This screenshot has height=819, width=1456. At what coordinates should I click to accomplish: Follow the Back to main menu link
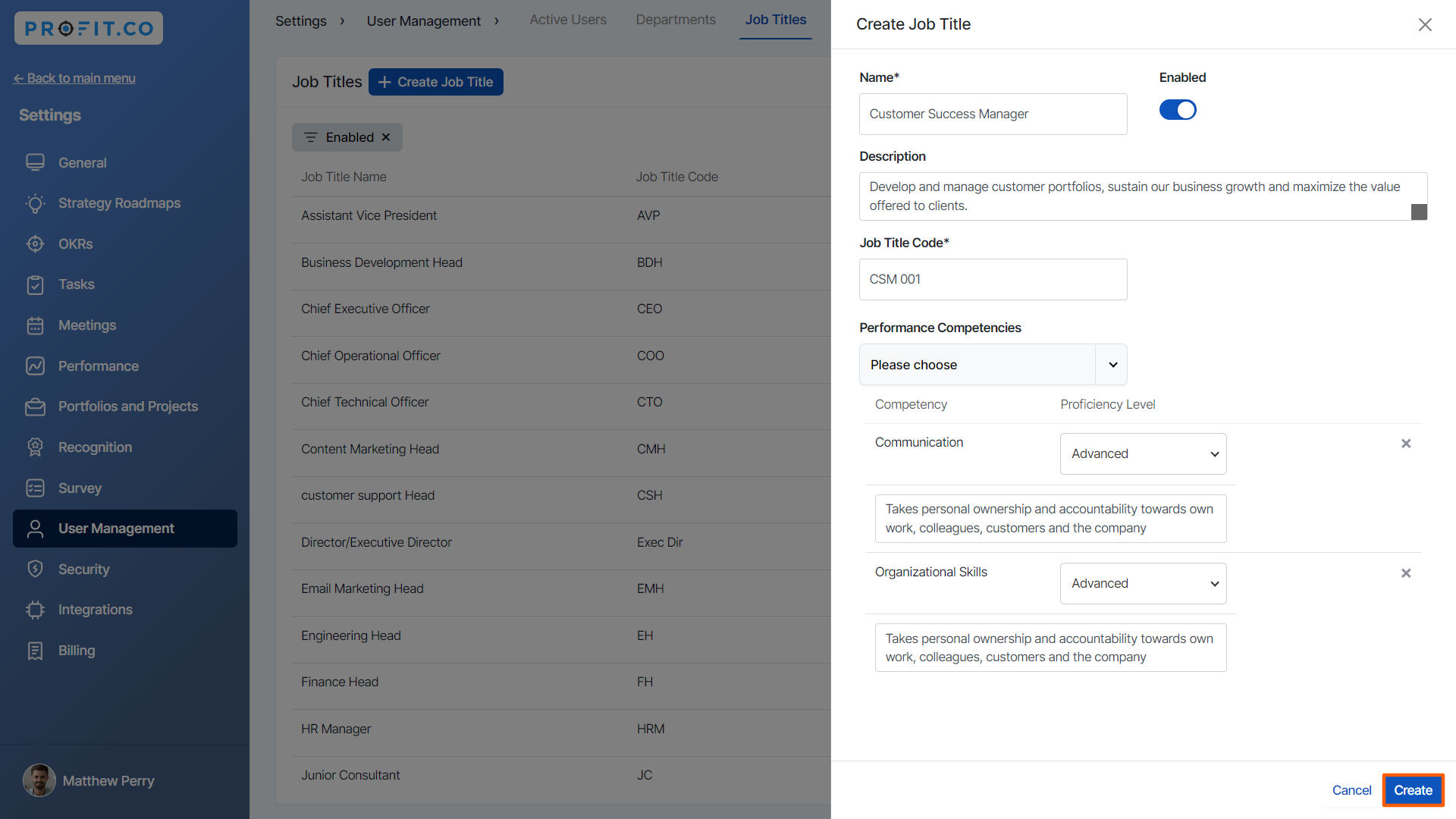click(74, 78)
